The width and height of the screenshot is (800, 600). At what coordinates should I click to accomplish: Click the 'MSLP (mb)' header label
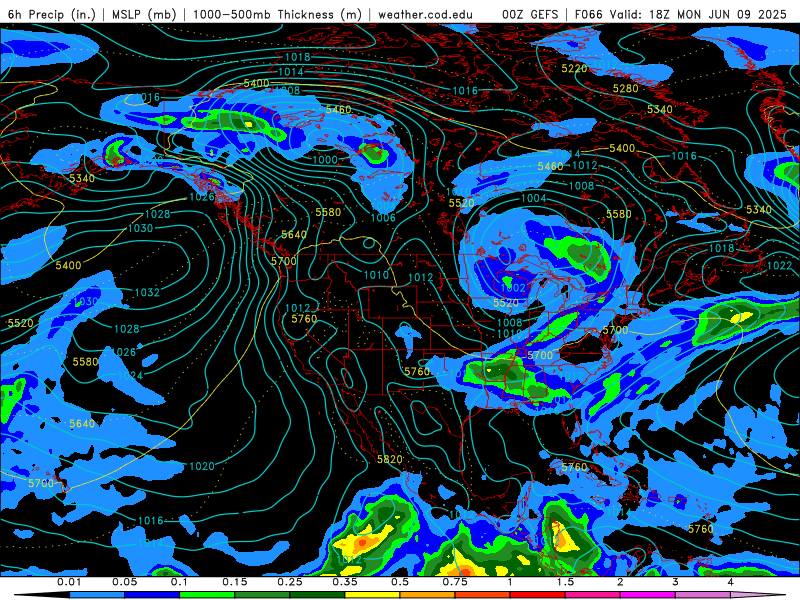[144, 14]
